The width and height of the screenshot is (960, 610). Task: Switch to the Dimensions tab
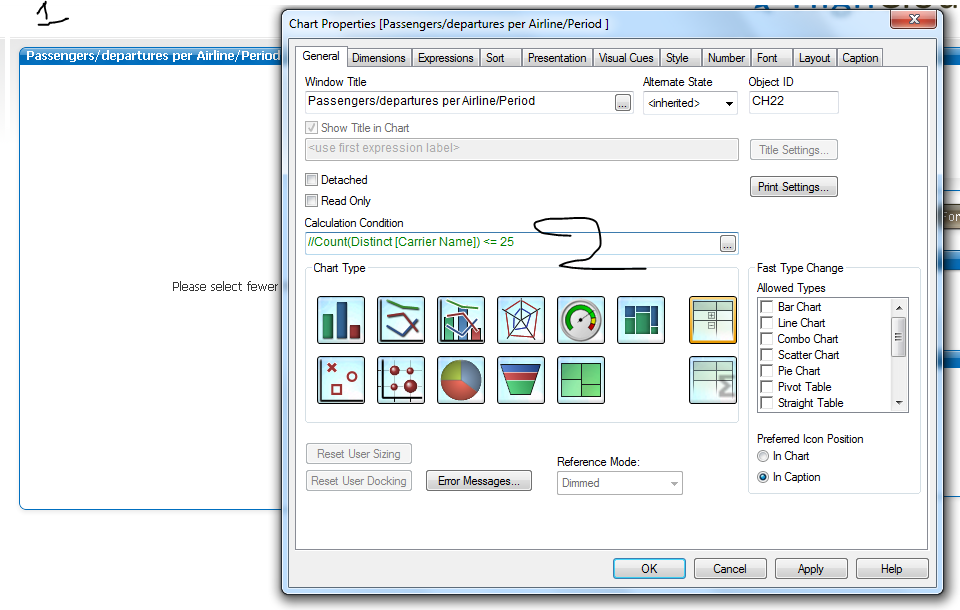point(378,58)
